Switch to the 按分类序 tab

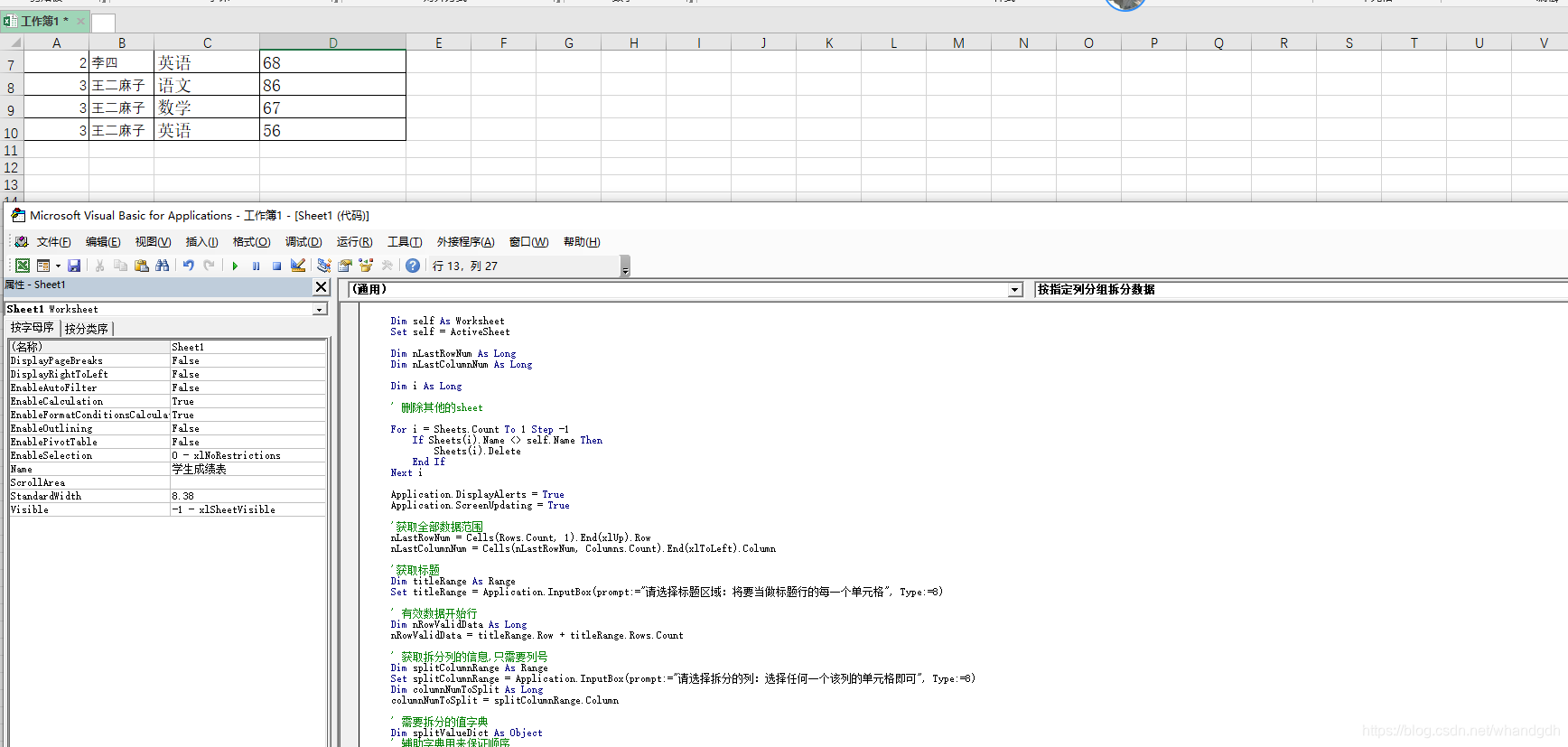pos(87,329)
